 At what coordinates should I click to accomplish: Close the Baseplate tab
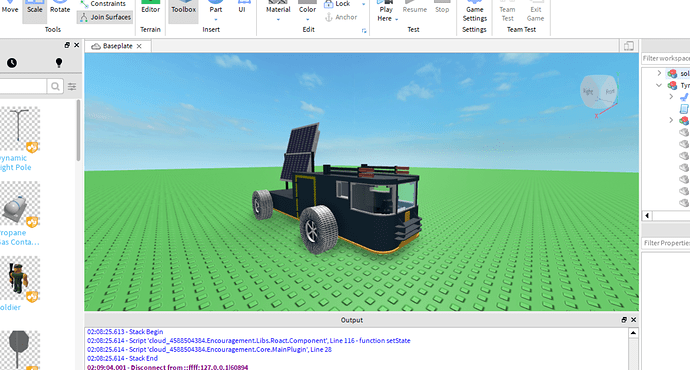click(139, 46)
